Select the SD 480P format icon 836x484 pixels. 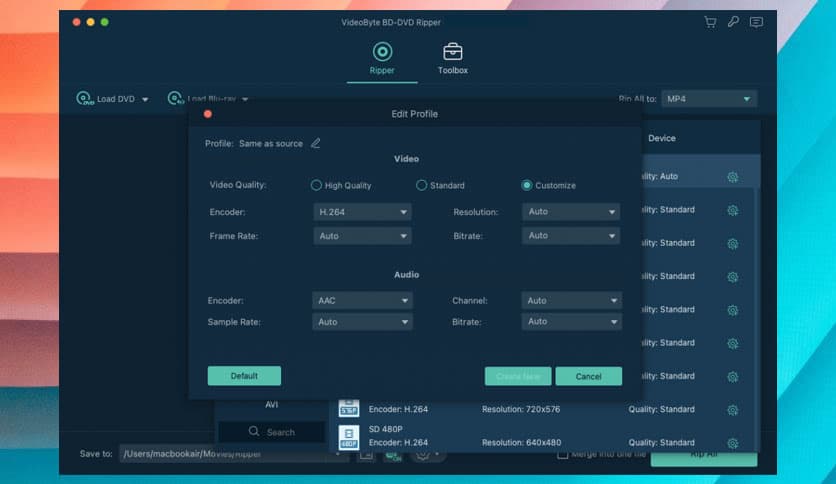(x=349, y=437)
